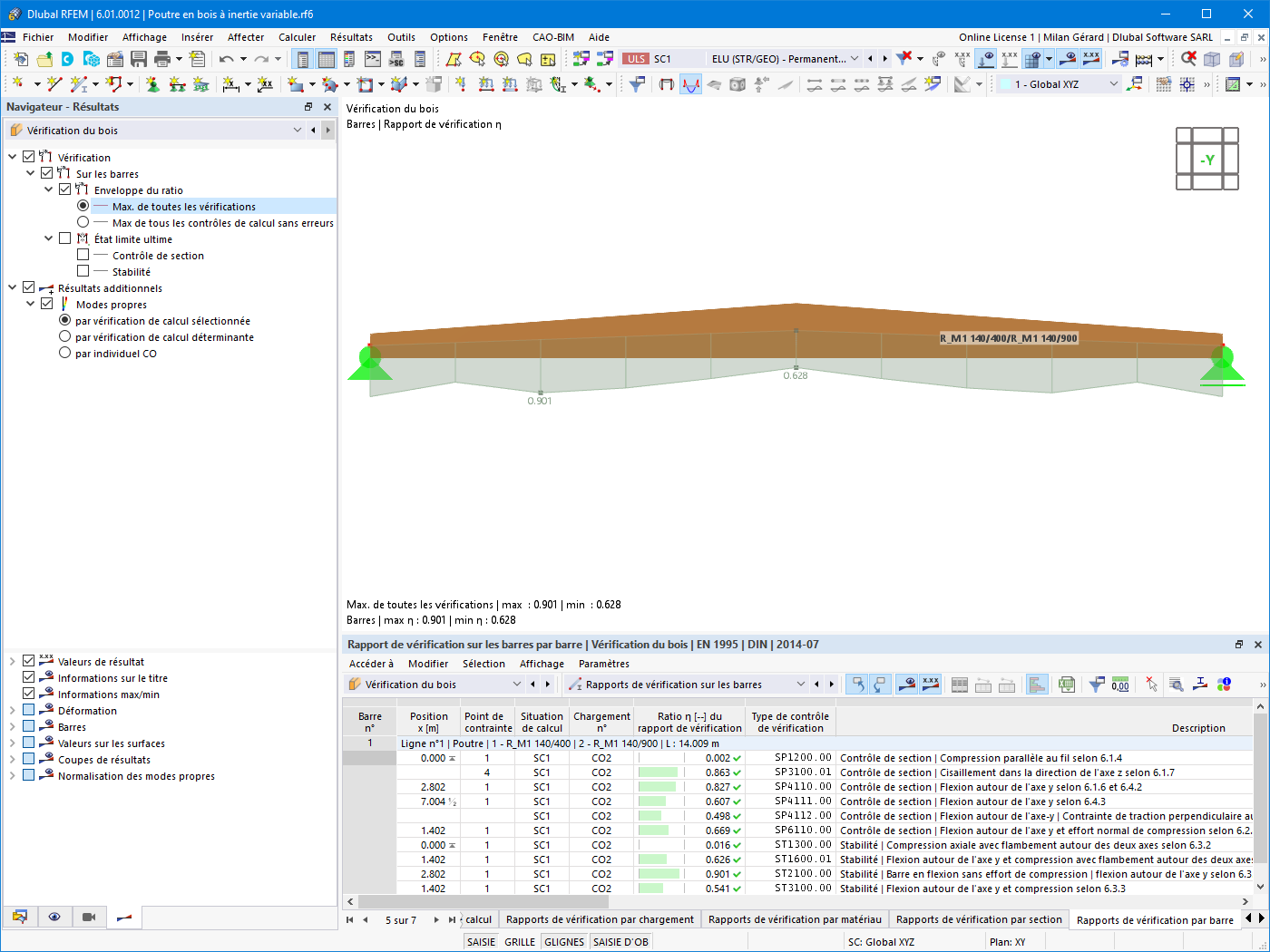Enable the Contrôle de section checkbox

(x=83, y=255)
